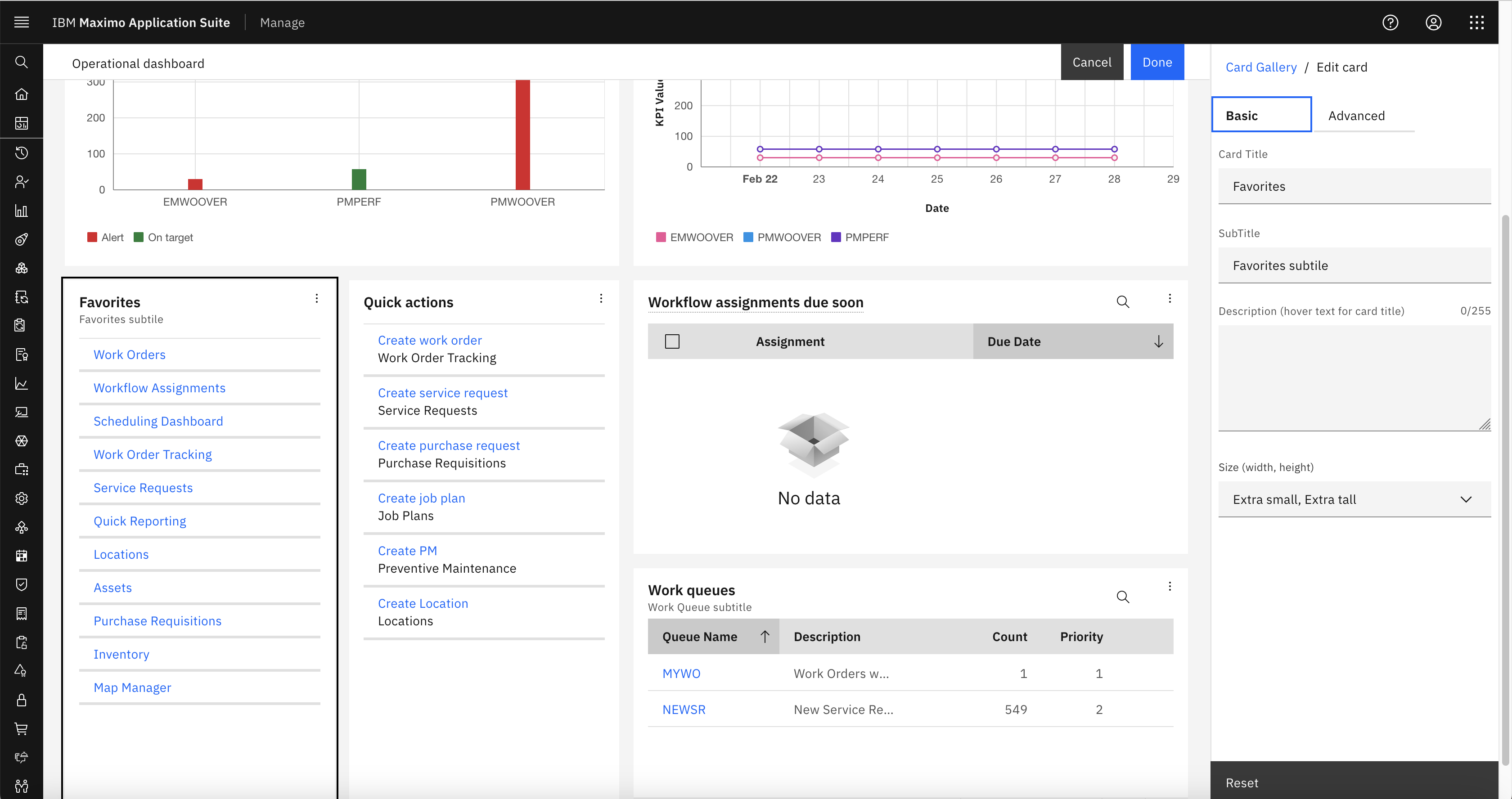Screen dimensions: 1512x799
Task: Toggle PMPERF series in line chart legend
Action: pos(860,238)
